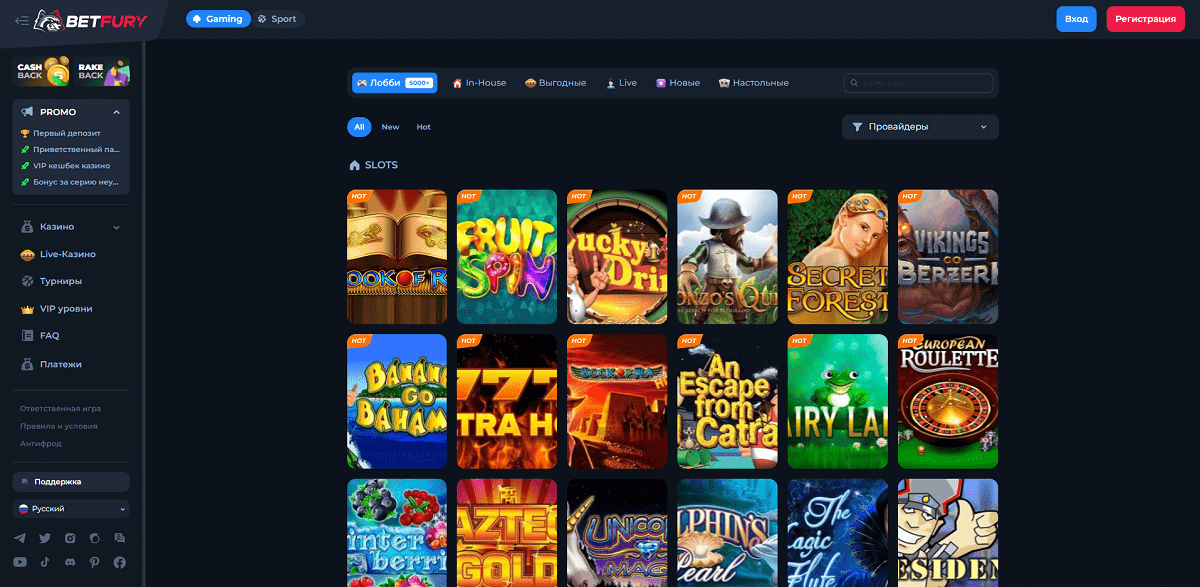Open the Facebook social icon

tap(120, 563)
